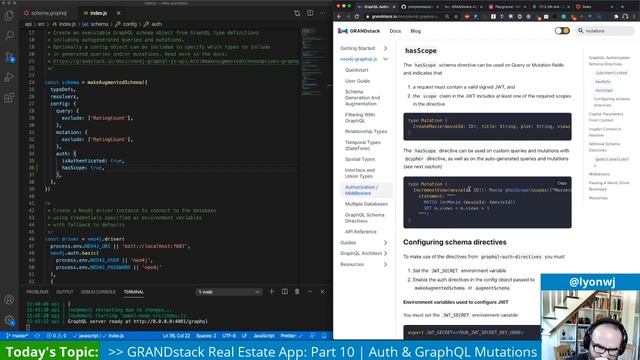Open the Extensions view icon

[x=9, y=98]
